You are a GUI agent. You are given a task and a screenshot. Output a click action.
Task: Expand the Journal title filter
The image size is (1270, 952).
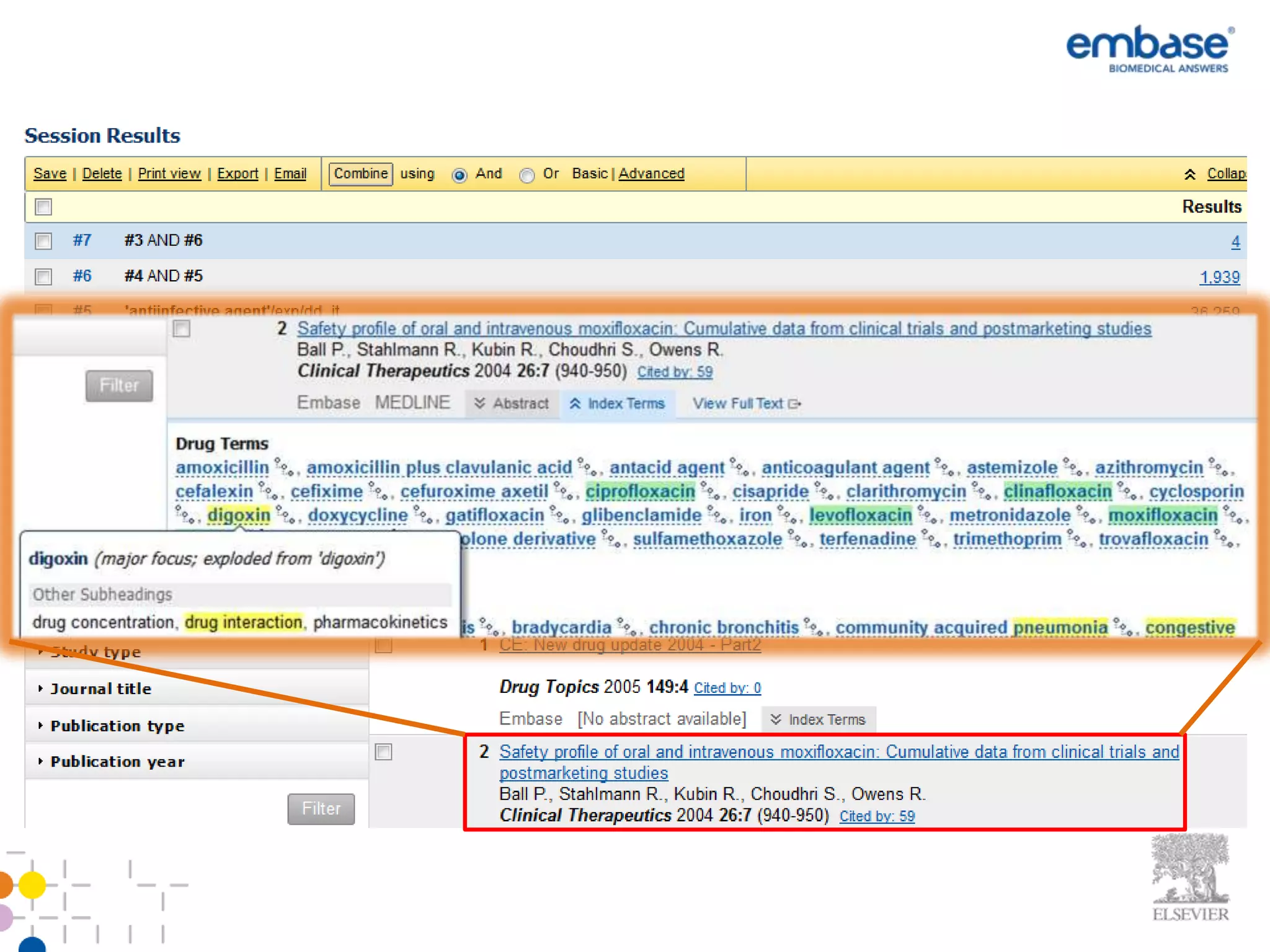100,689
